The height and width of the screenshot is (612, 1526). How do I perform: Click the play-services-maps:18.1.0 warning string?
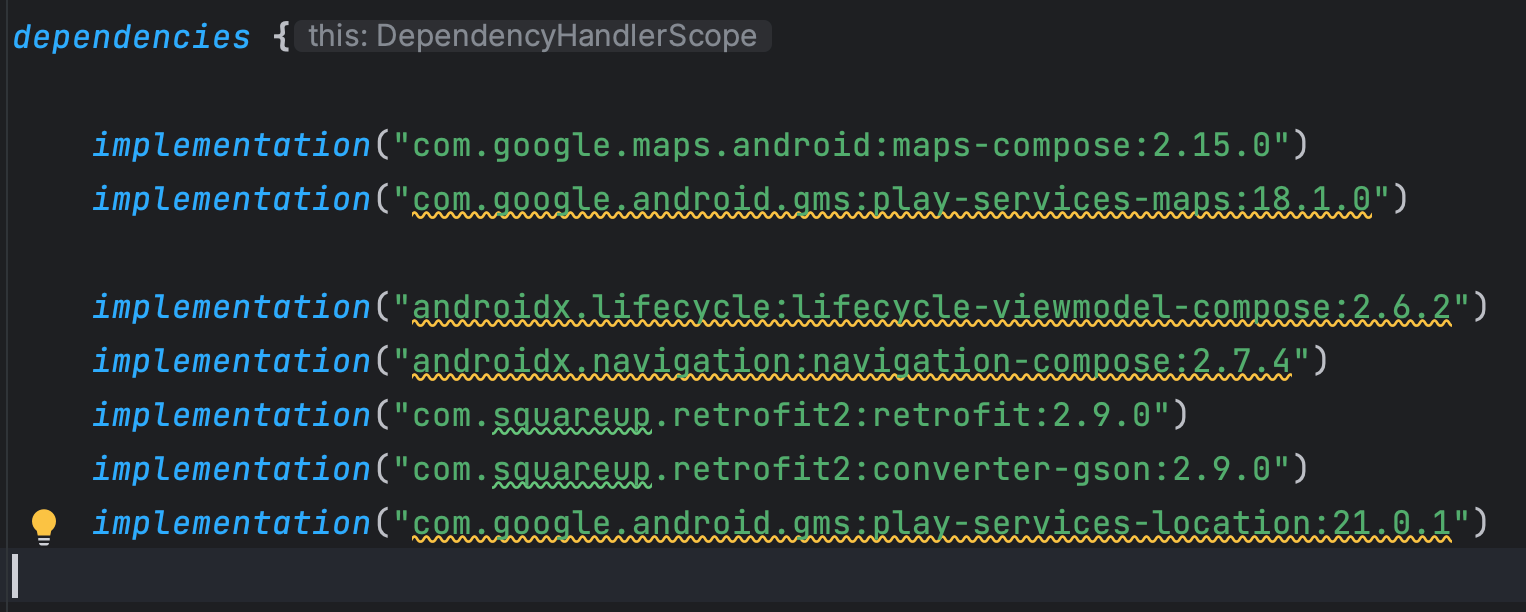891,199
